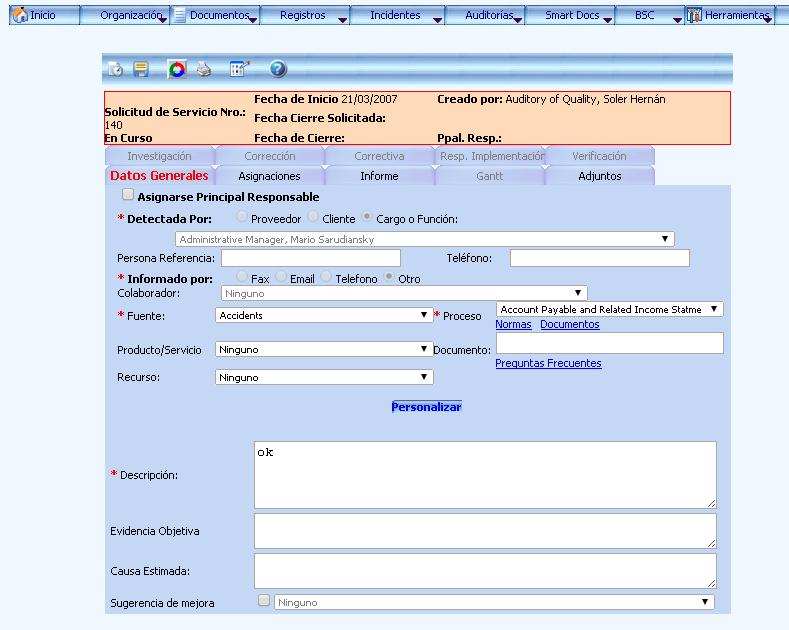Switch to the Asignaciones tab
789x630 pixels.
(x=269, y=176)
